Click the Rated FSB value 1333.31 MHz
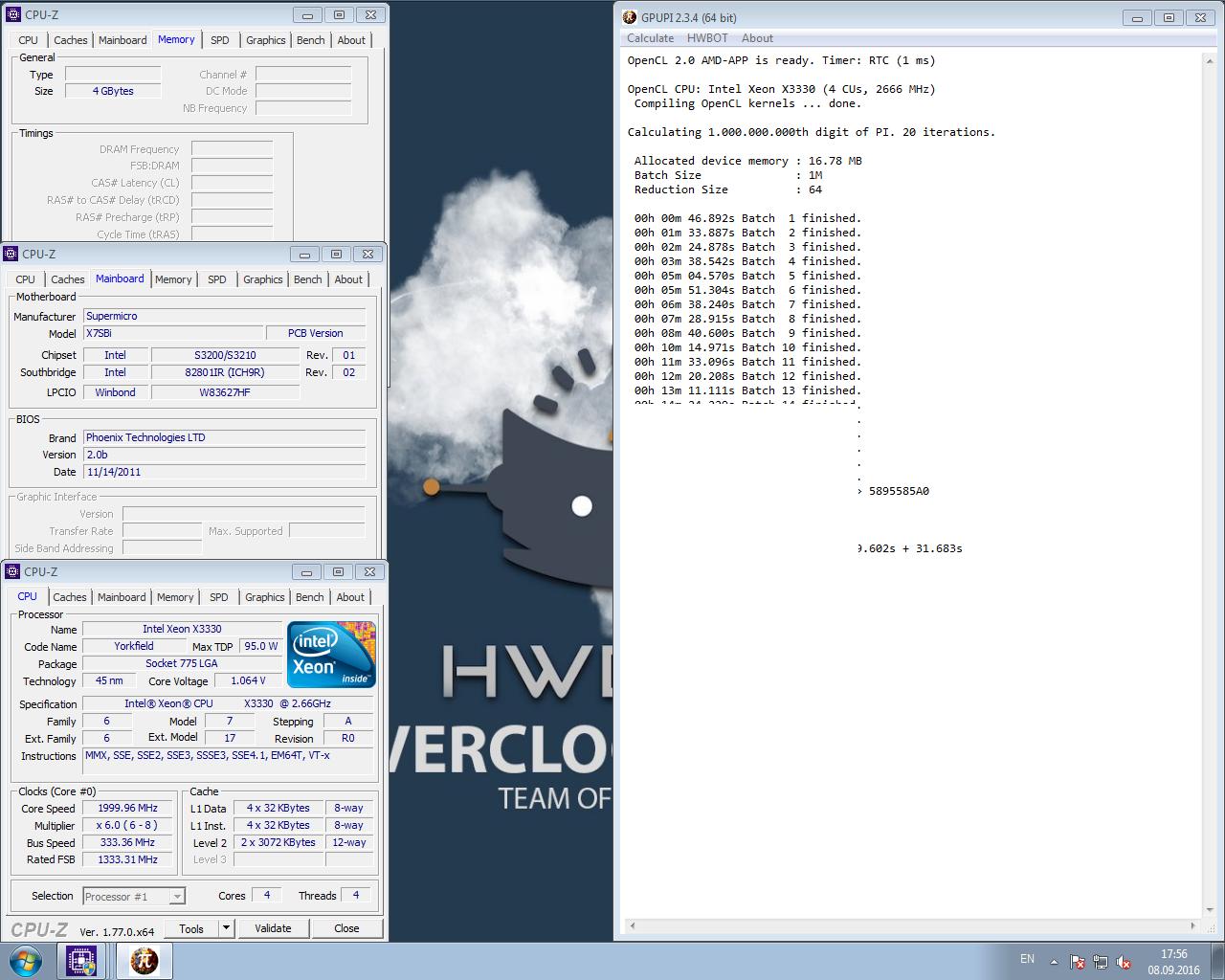The width and height of the screenshot is (1225, 980). click(127, 859)
